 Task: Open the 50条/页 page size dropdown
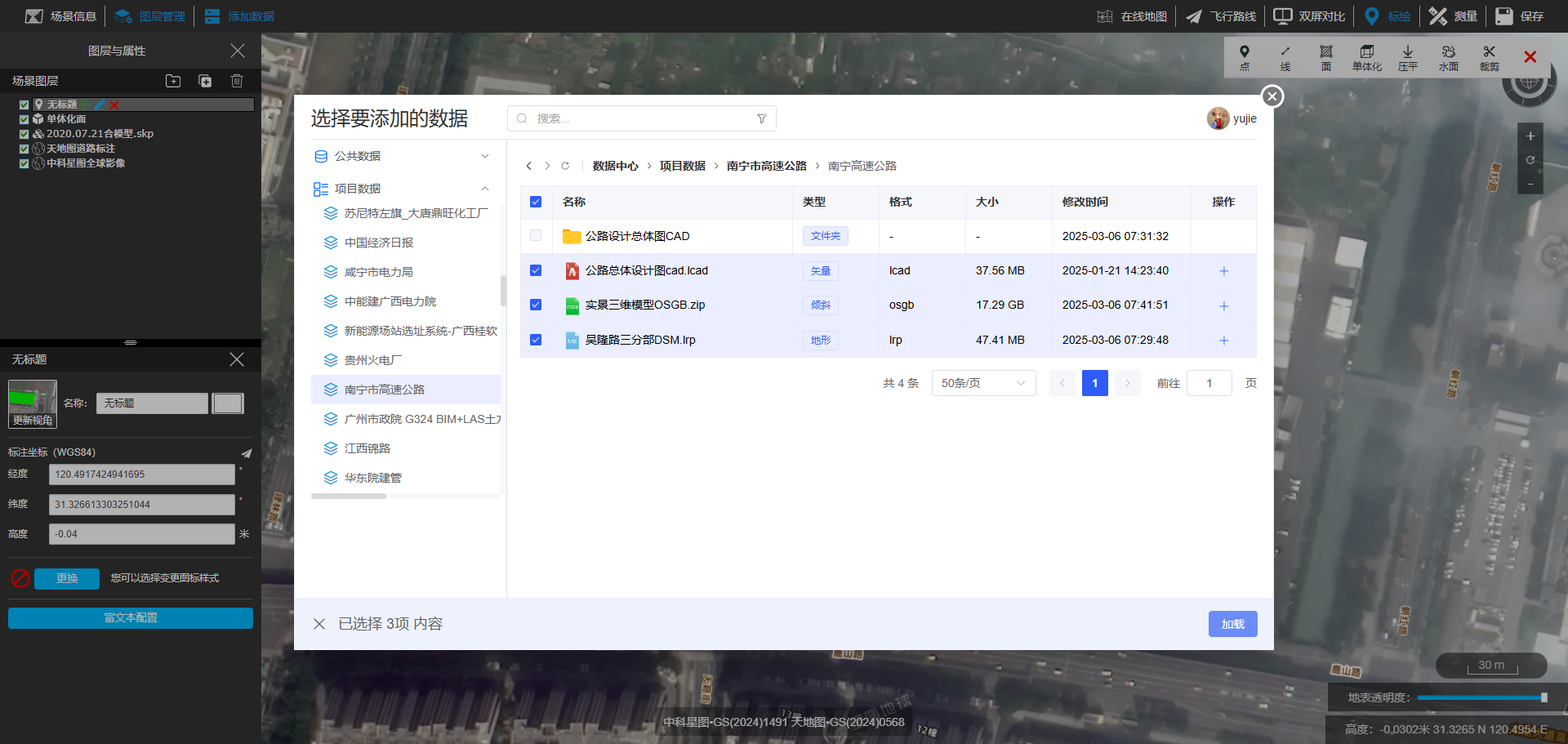click(983, 383)
